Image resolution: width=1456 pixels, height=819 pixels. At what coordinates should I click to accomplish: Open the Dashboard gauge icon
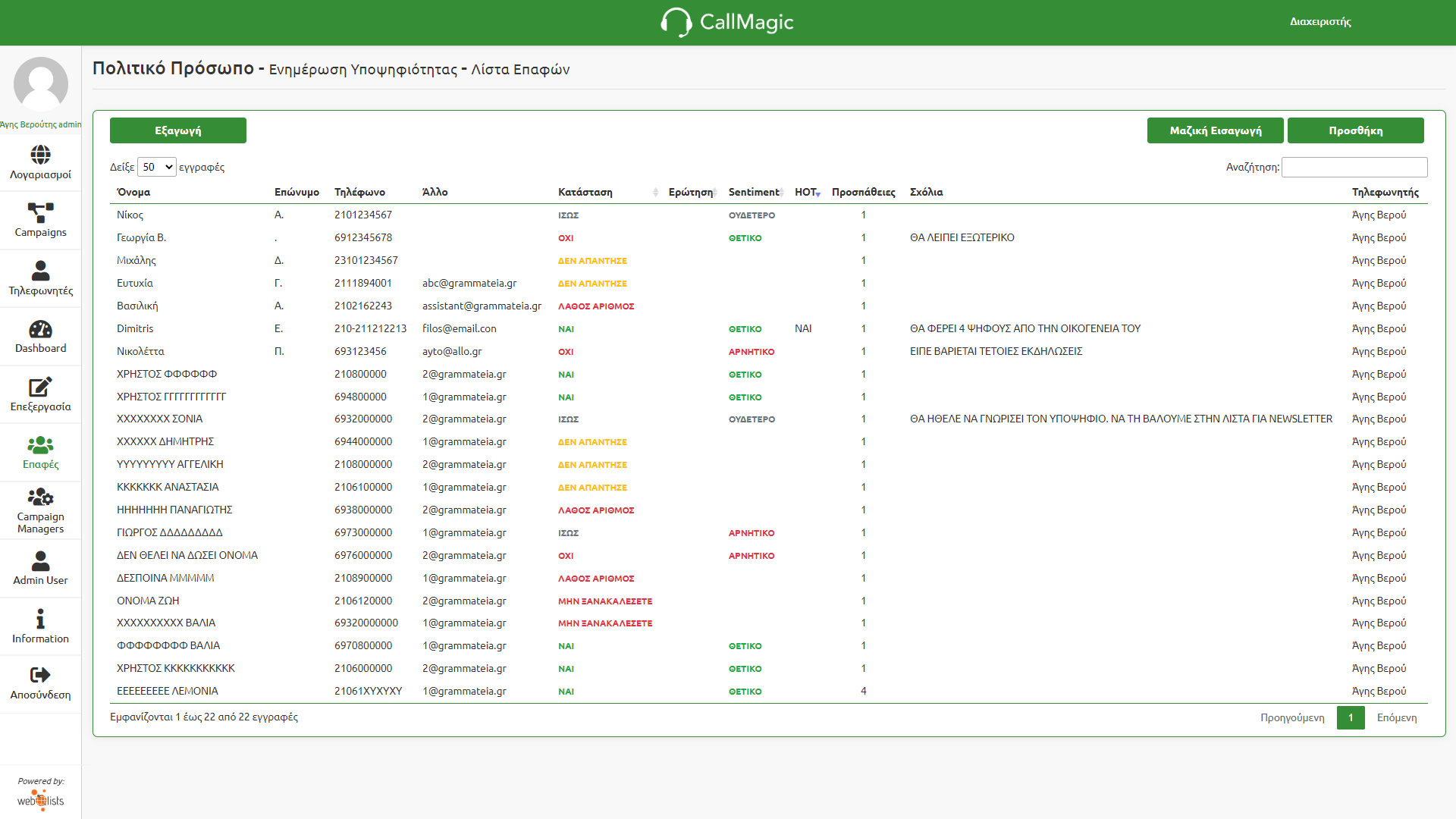click(x=40, y=329)
